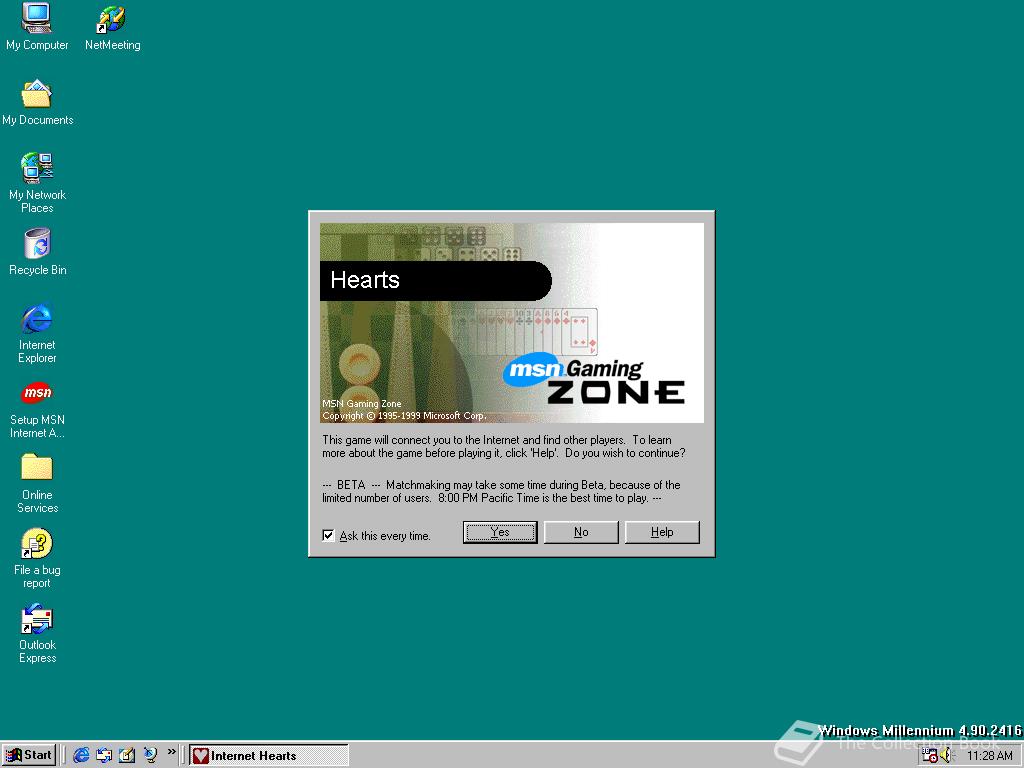Select the Recycle Bin icon
Image resolution: width=1024 pixels, height=768 pixels.
click(37, 252)
